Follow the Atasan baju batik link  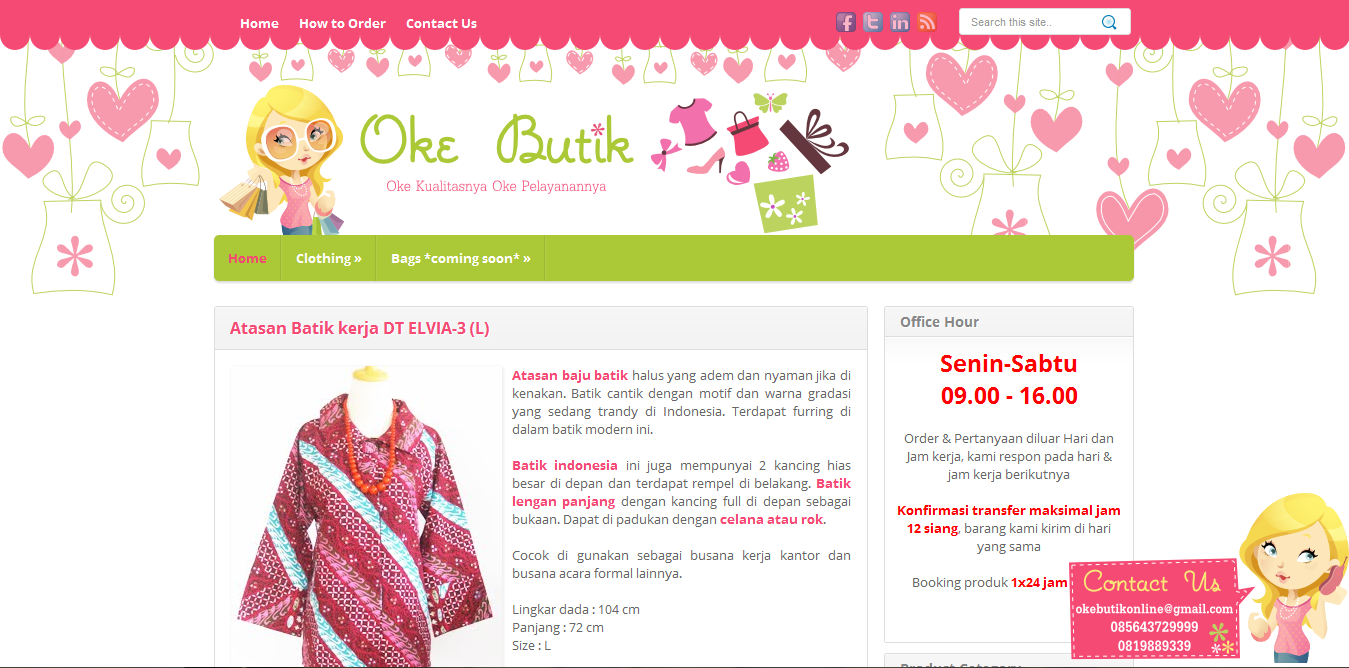[570, 375]
